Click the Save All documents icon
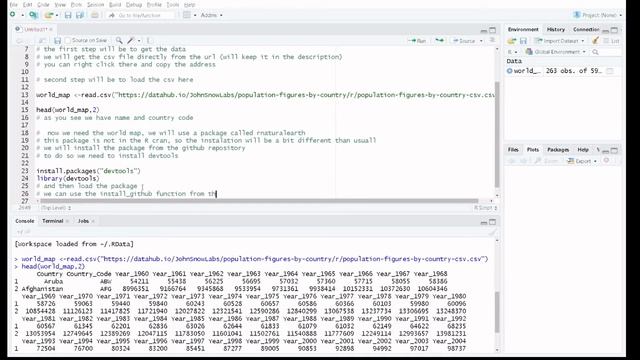Image resolution: width=640 pixels, height=360 pixels. pos(80,15)
